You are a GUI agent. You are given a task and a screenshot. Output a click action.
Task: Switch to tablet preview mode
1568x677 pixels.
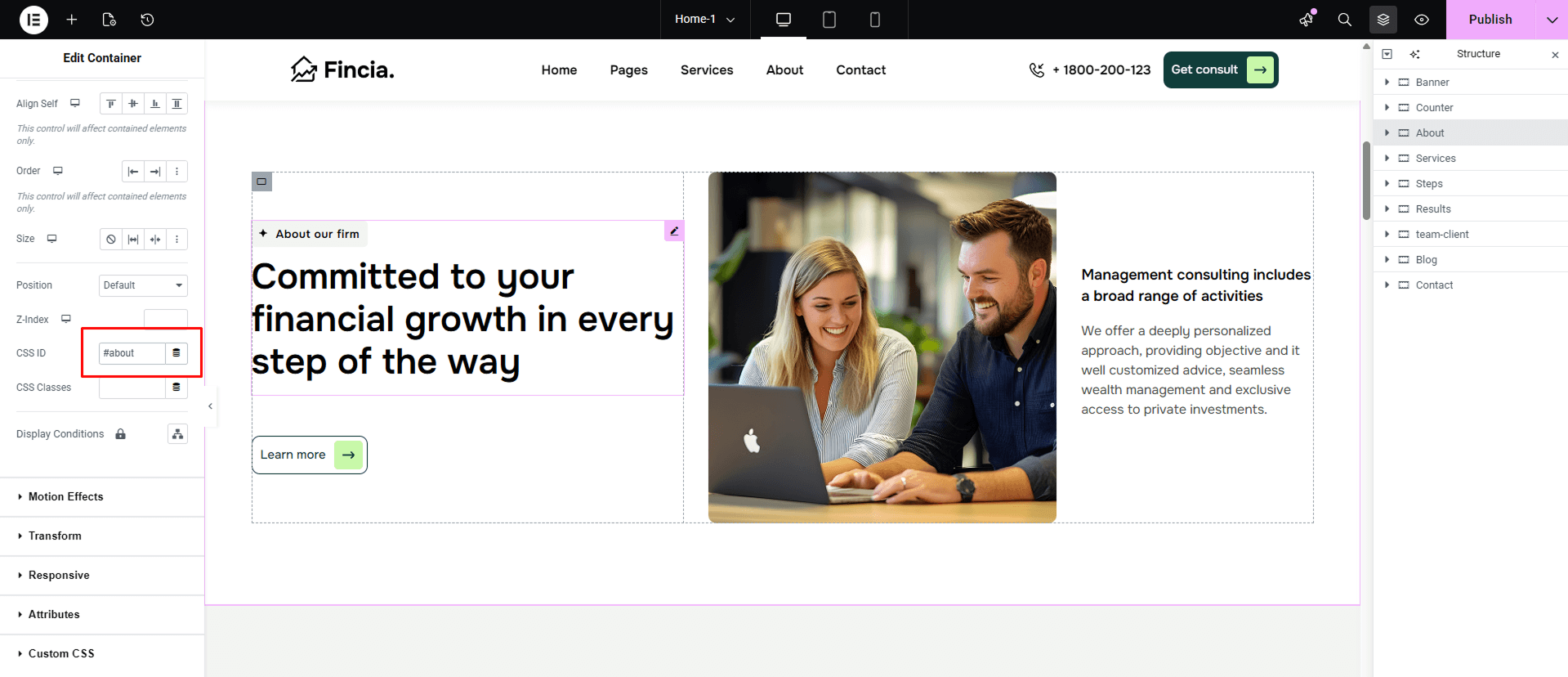(829, 20)
